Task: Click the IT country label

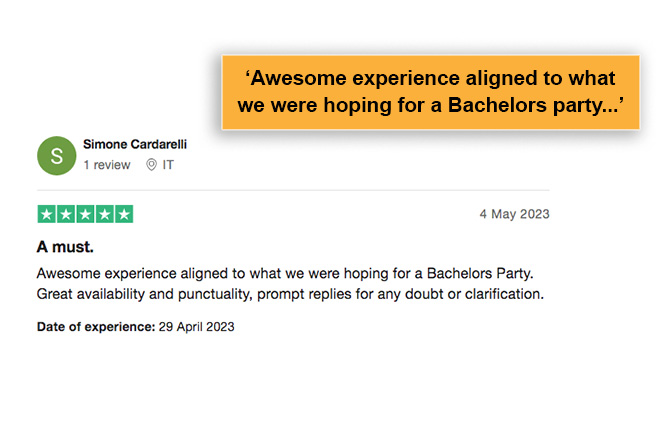Action: 168,165
